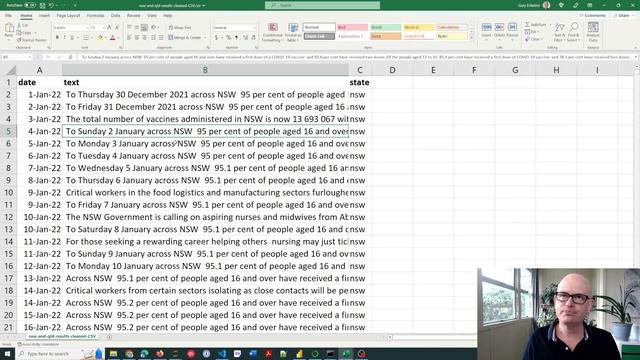Image resolution: width=640 pixels, height=360 pixels.
Task: Click AutoSum
Action: tap(535, 25)
